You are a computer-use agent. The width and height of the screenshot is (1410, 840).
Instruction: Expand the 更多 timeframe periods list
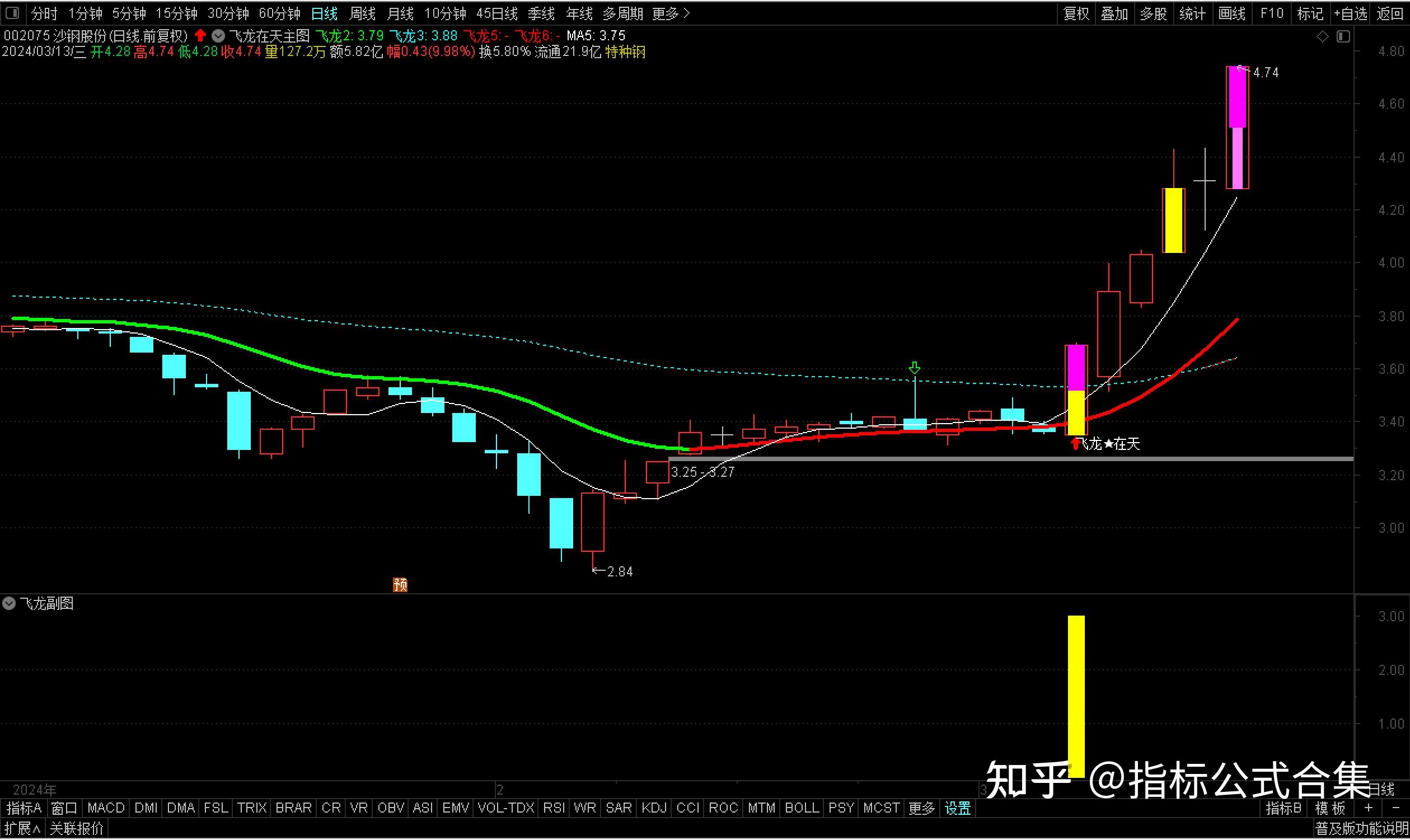click(671, 13)
